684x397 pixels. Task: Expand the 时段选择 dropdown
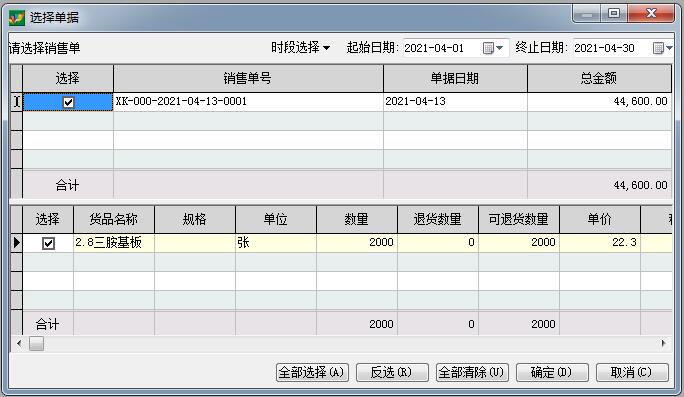pos(300,48)
